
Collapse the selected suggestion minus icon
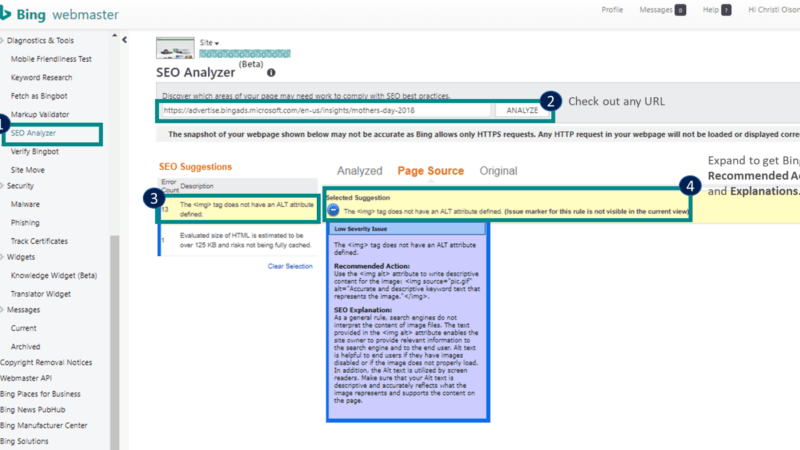coord(333,210)
